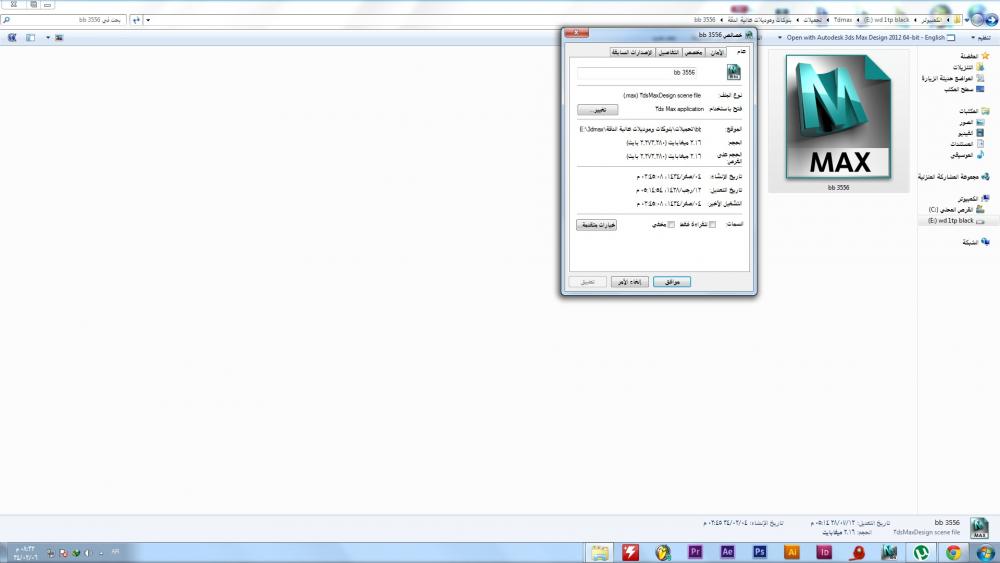Click Open with Autodesk 3ds Max Design button
1000x563 pixels.
tap(870, 38)
